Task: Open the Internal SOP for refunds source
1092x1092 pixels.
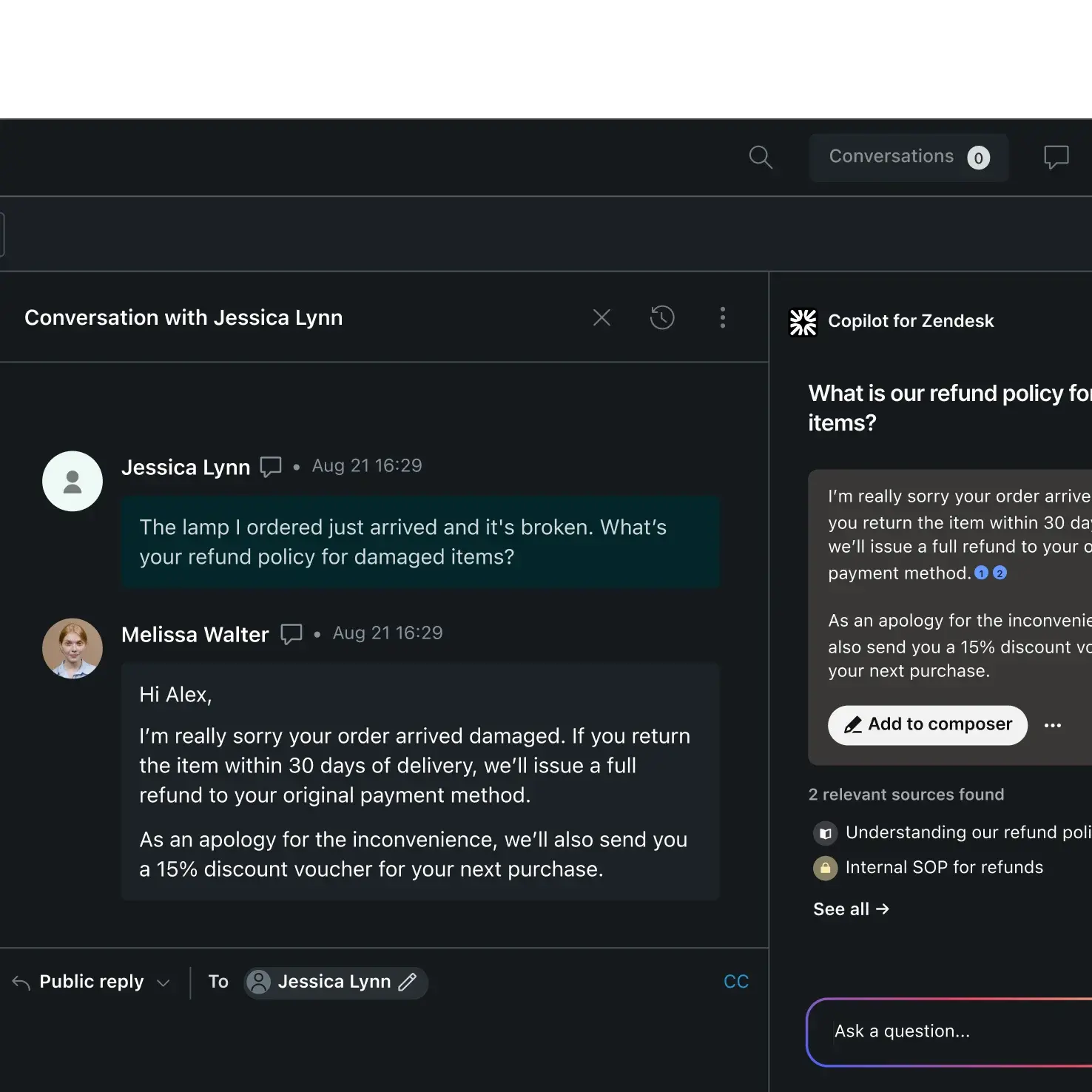Action: click(x=943, y=868)
